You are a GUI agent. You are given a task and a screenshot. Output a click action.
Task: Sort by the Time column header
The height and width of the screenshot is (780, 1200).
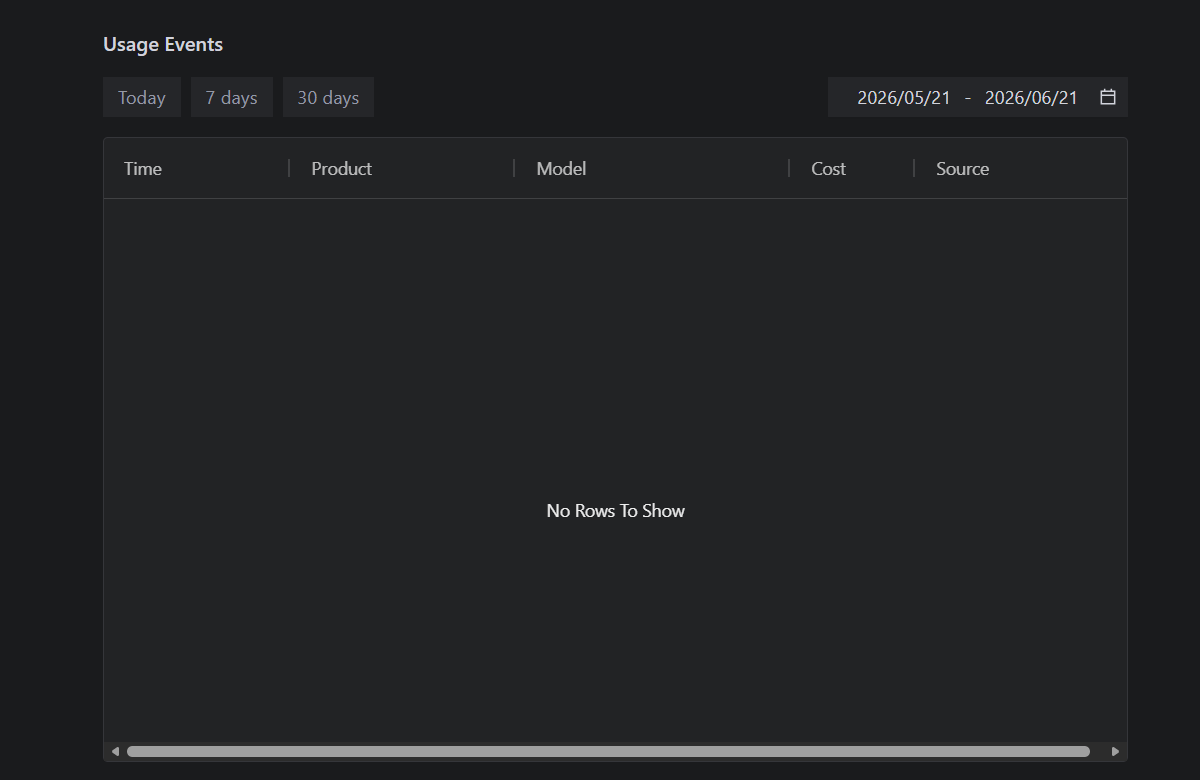(143, 168)
